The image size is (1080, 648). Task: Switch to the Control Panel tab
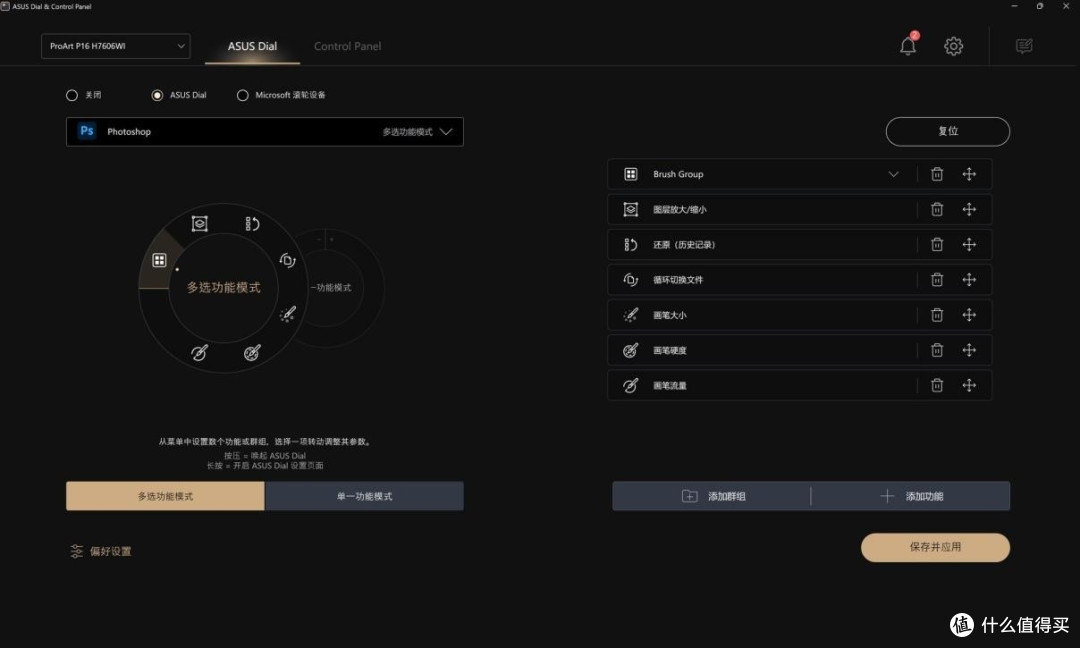(x=347, y=46)
